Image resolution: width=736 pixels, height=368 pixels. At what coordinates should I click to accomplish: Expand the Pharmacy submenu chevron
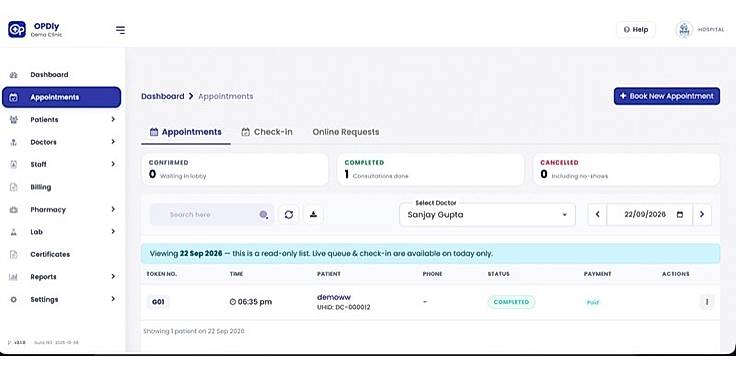113,209
